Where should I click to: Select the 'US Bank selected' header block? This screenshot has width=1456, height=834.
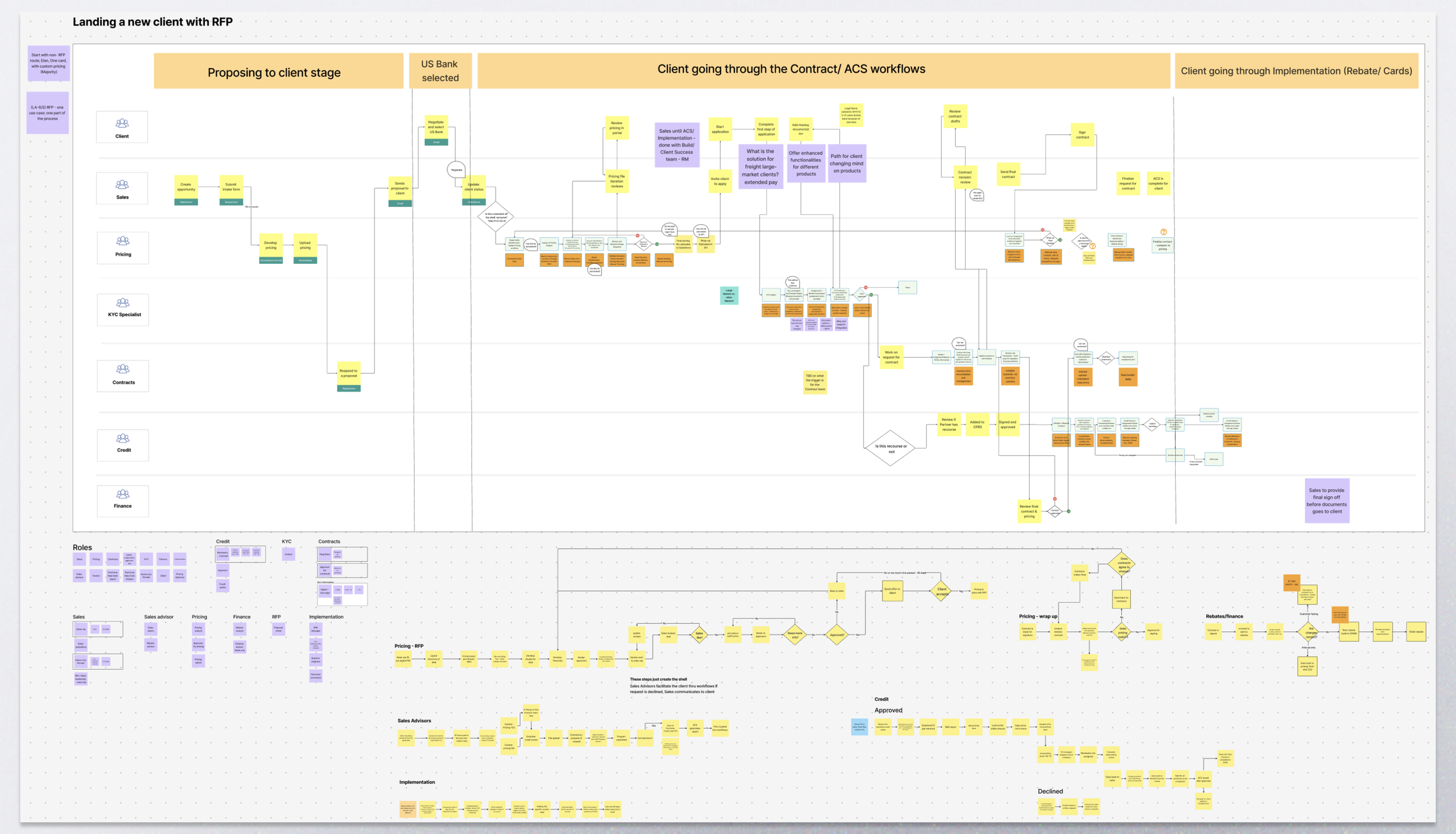coord(440,71)
